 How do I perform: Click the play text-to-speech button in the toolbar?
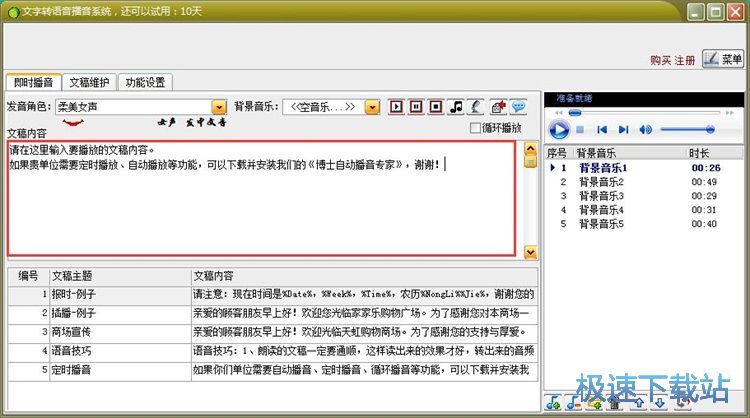pyautogui.click(x=396, y=107)
